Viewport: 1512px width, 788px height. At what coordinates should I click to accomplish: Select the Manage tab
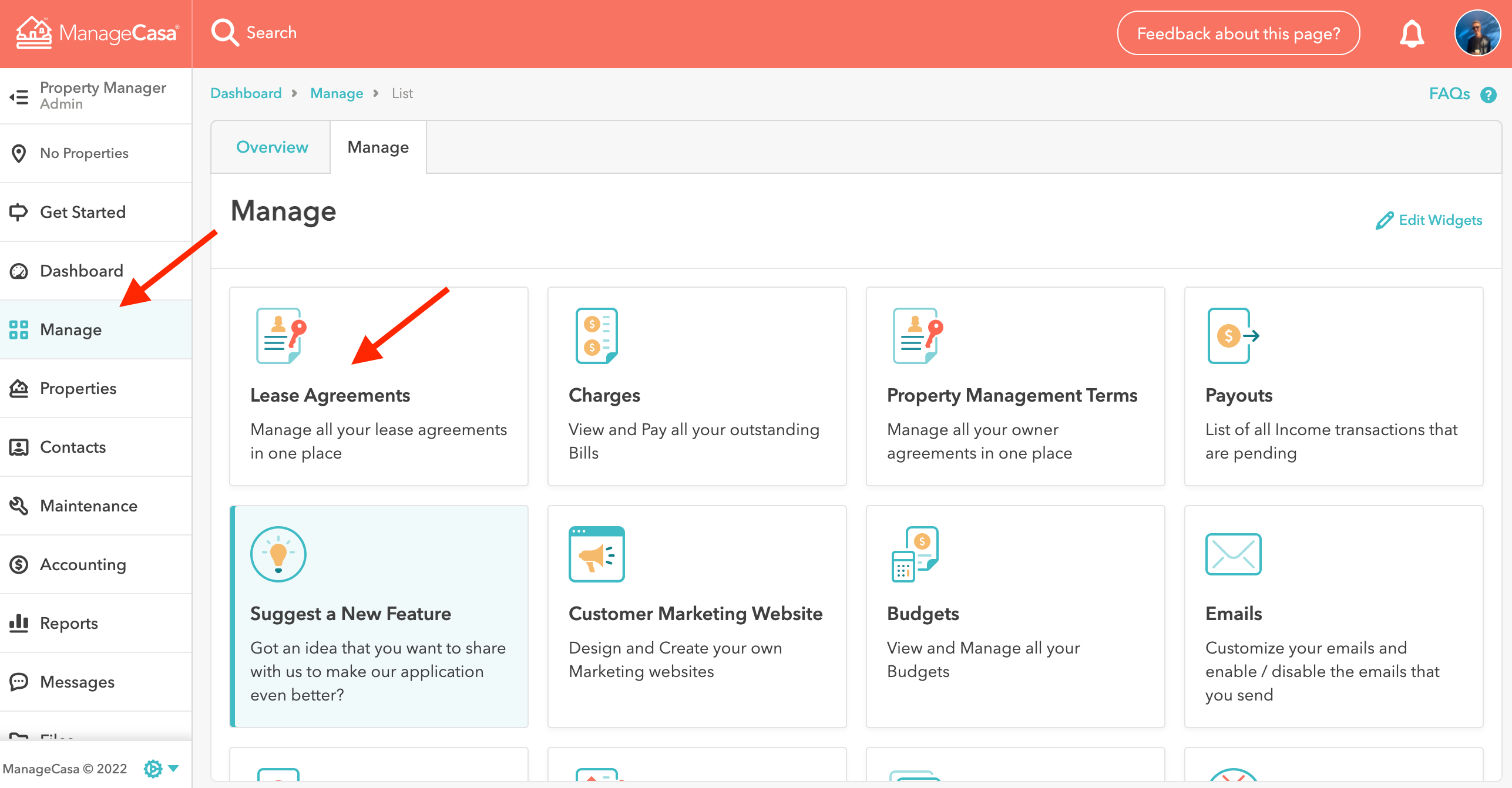pos(378,147)
